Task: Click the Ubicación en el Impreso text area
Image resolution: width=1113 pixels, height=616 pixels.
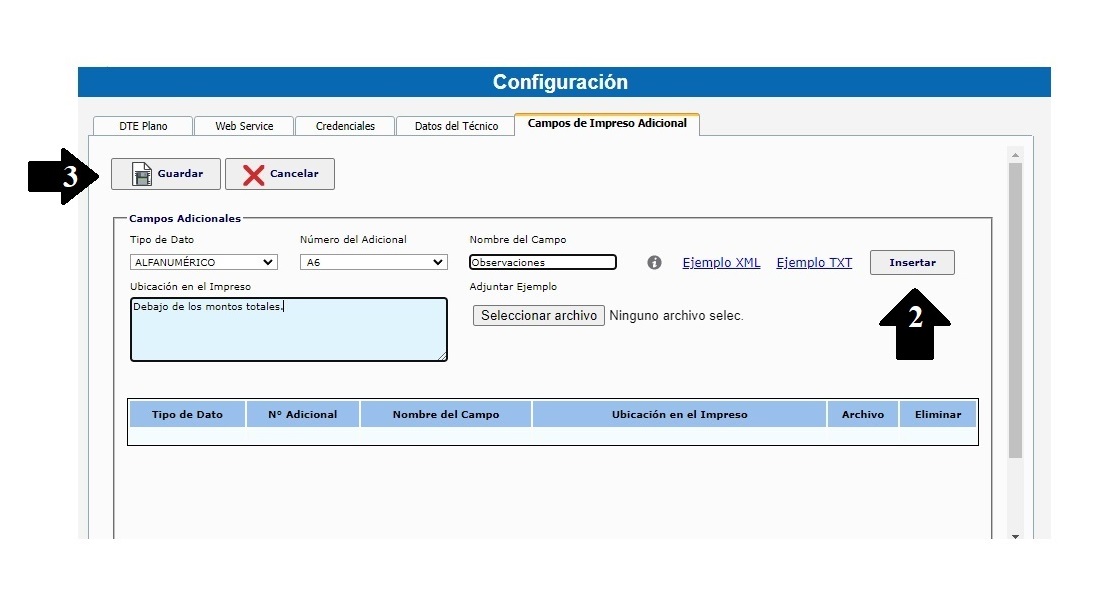Action: point(288,328)
